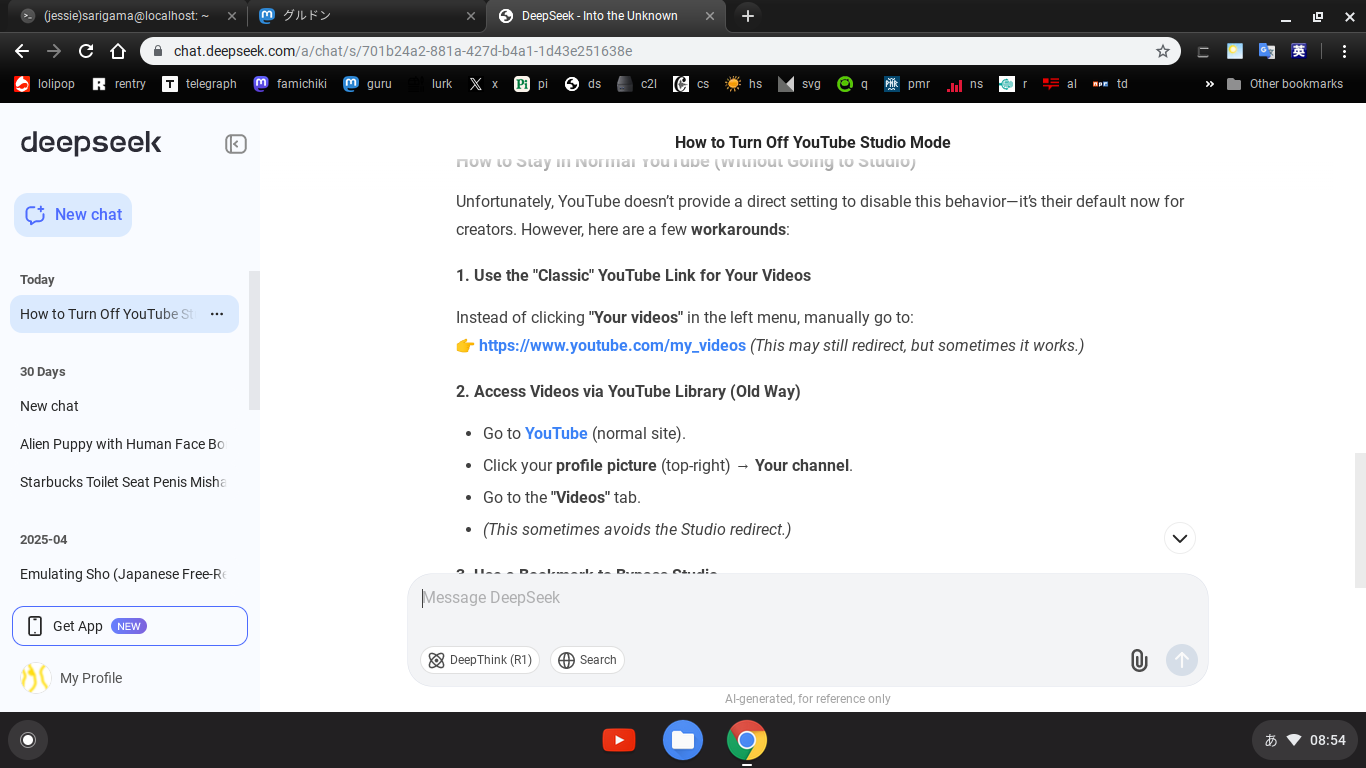Open 'Starbucks Toilet Seat' chat entry
The image size is (1366, 768).
point(124,482)
